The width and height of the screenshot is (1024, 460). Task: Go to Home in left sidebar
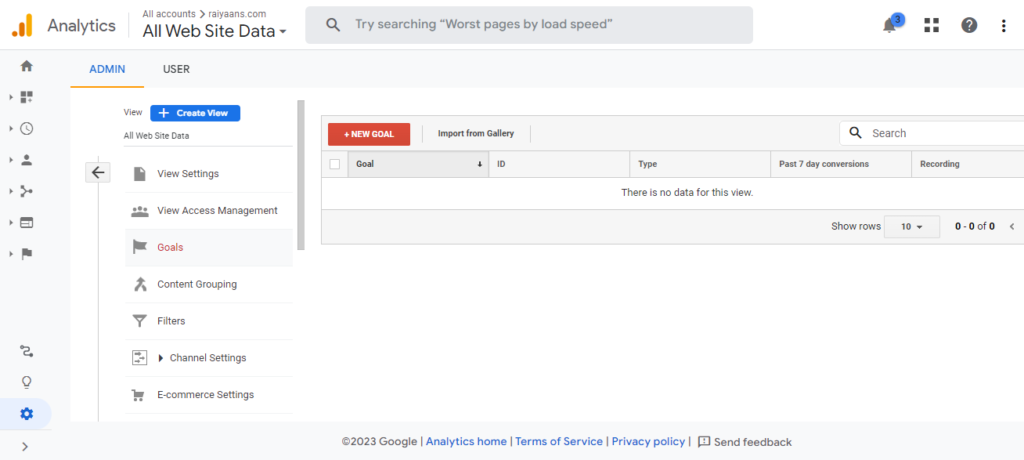(x=26, y=66)
